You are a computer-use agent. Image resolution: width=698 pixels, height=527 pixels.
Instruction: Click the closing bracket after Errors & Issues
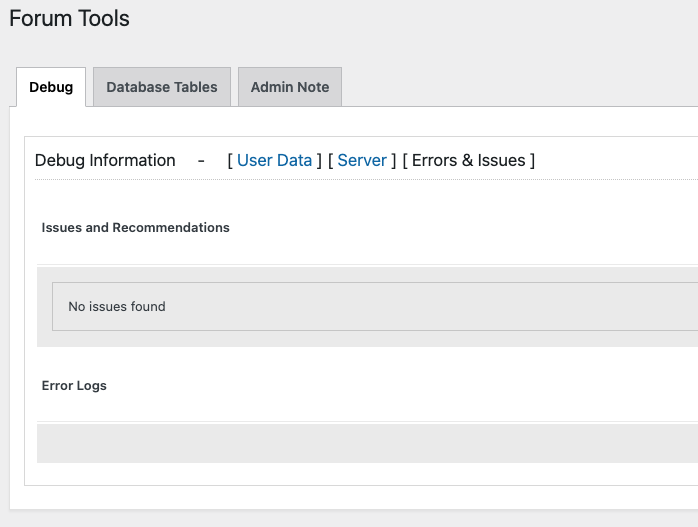coord(532,160)
